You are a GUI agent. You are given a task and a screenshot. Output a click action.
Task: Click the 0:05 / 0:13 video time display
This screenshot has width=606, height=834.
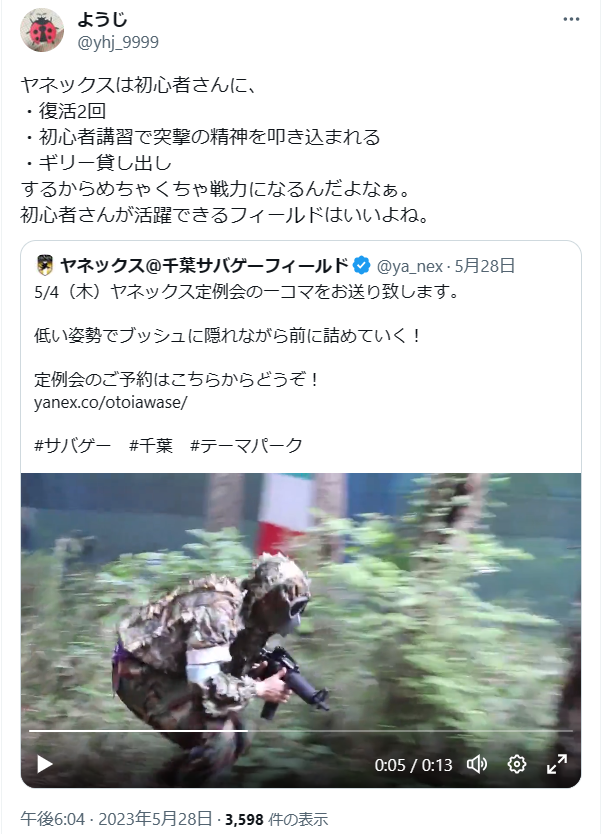click(413, 765)
